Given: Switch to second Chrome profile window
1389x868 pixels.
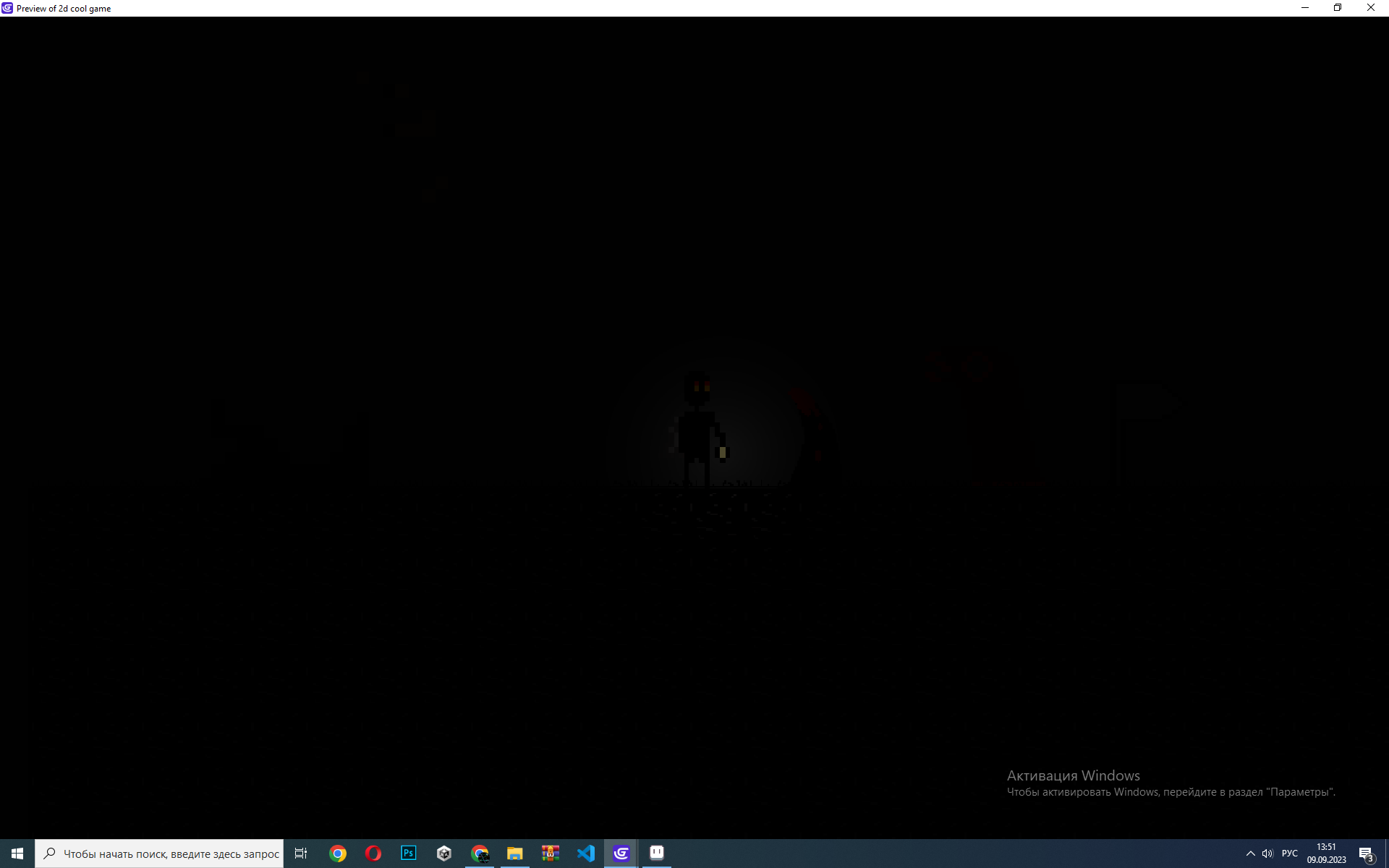Looking at the screenshot, I should 480,854.
